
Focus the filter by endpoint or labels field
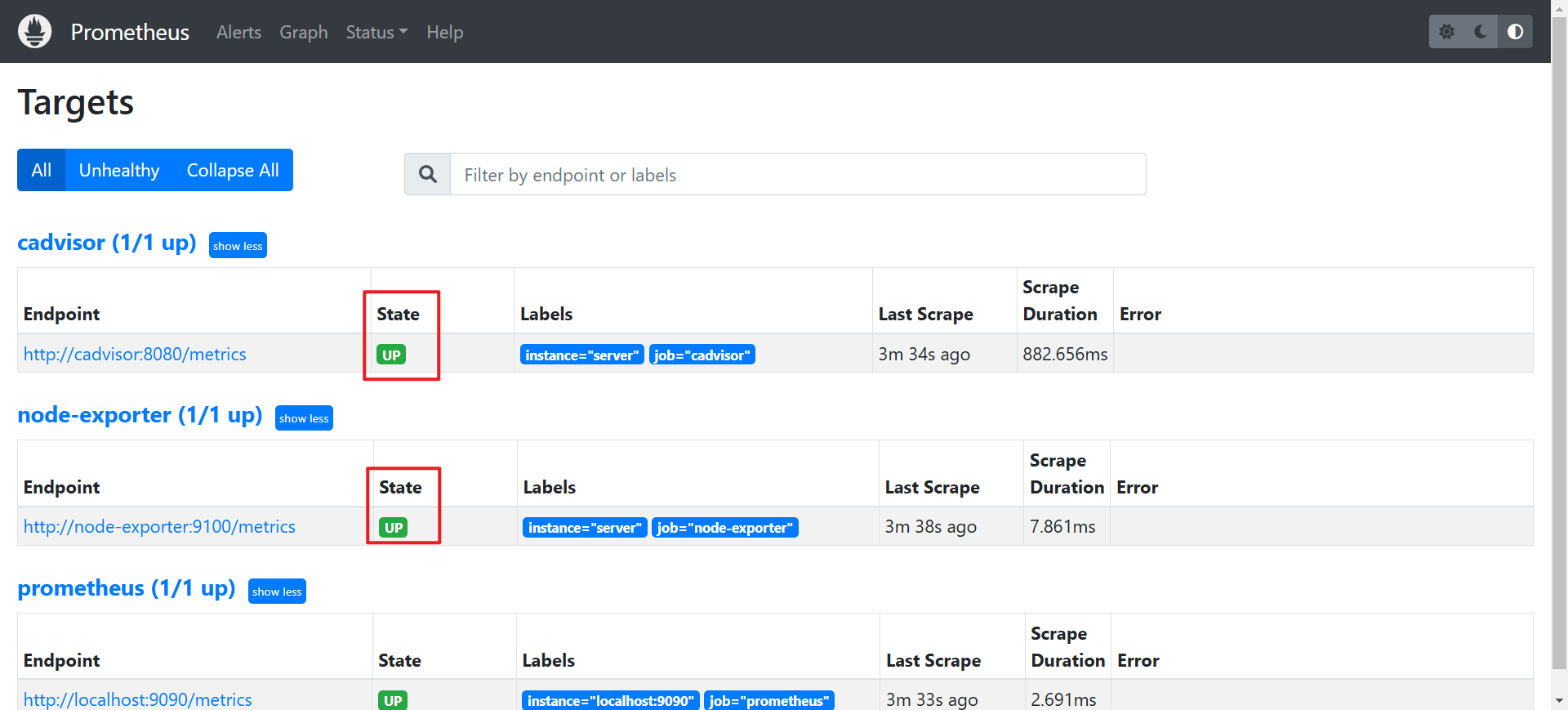pyautogui.click(x=797, y=175)
